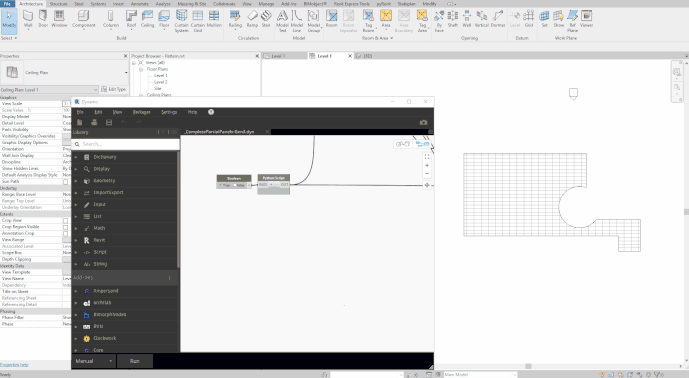Click the Grid datum tool

point(529,19)
